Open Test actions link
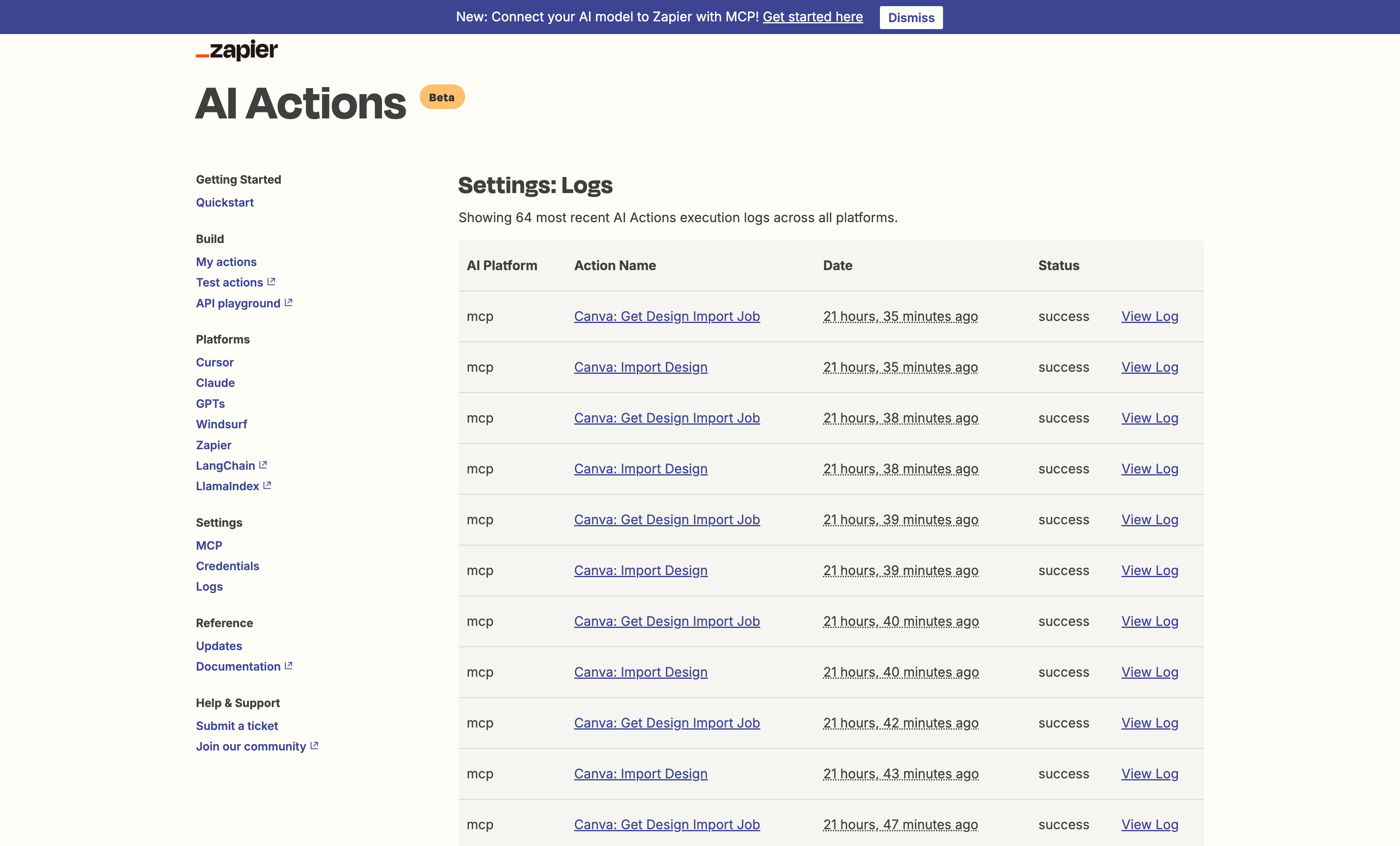Viewport: 1400px width, 846px height. tap(230, 282)
